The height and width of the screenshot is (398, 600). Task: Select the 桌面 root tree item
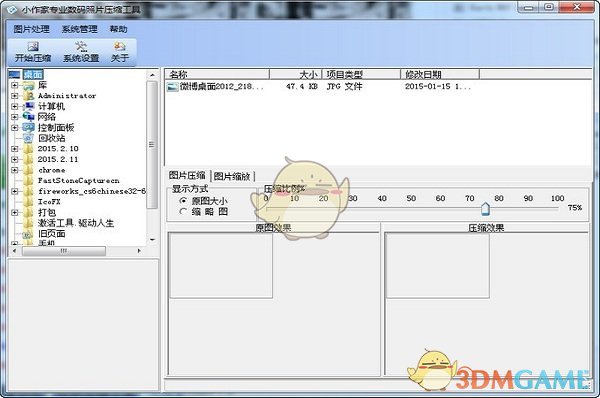[x=33, y=74]
